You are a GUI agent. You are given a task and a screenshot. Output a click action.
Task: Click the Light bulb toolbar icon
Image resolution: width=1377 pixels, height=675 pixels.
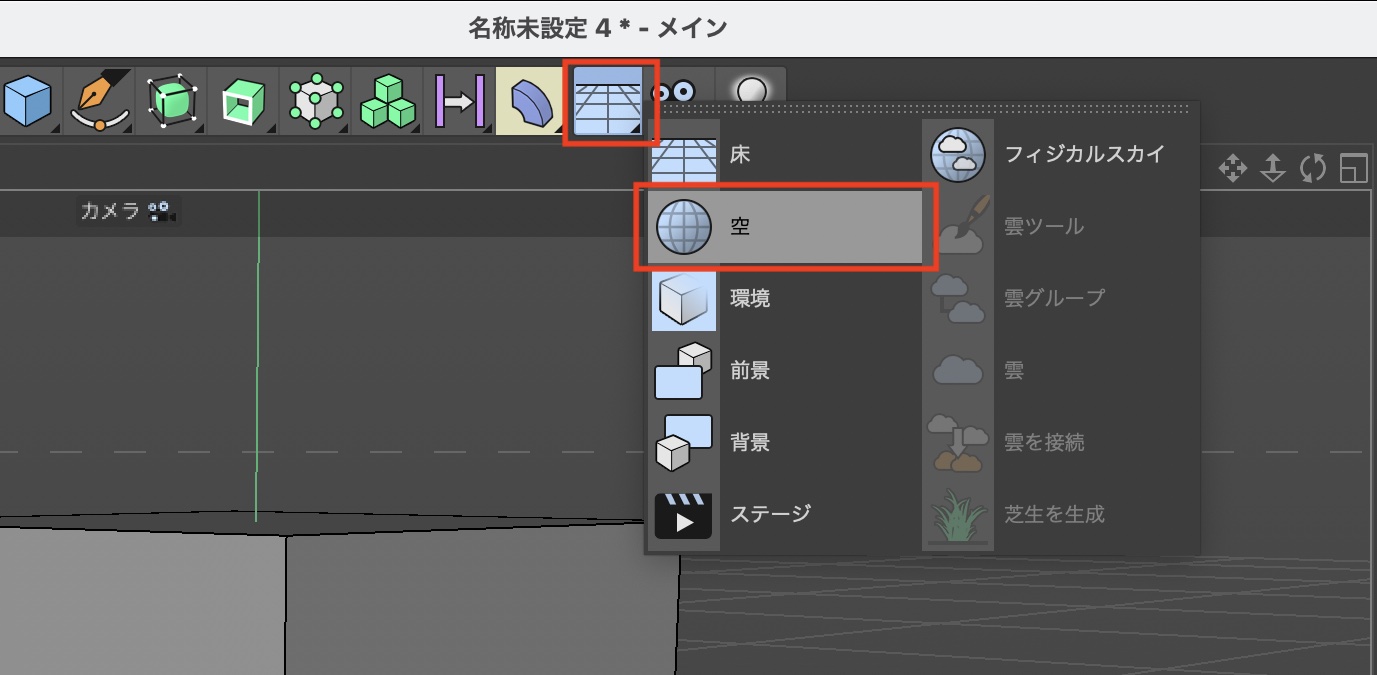(x=751, y=92)
